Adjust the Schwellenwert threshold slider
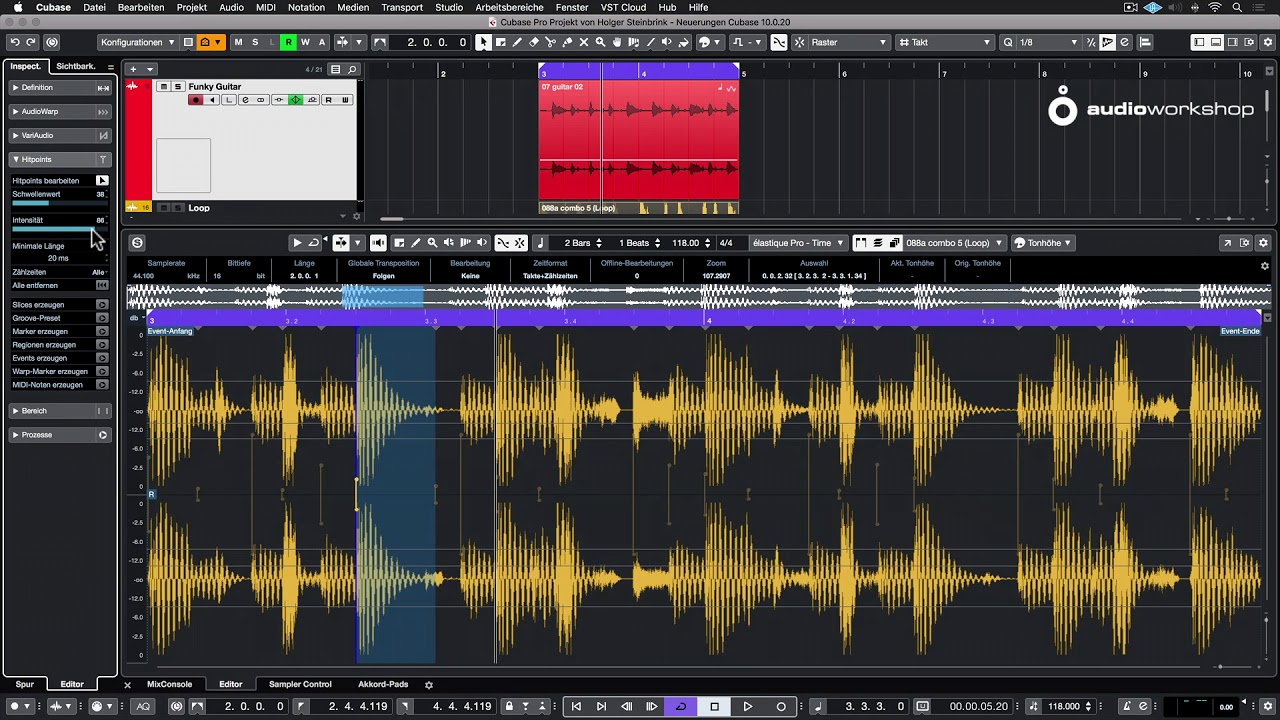 58,203
